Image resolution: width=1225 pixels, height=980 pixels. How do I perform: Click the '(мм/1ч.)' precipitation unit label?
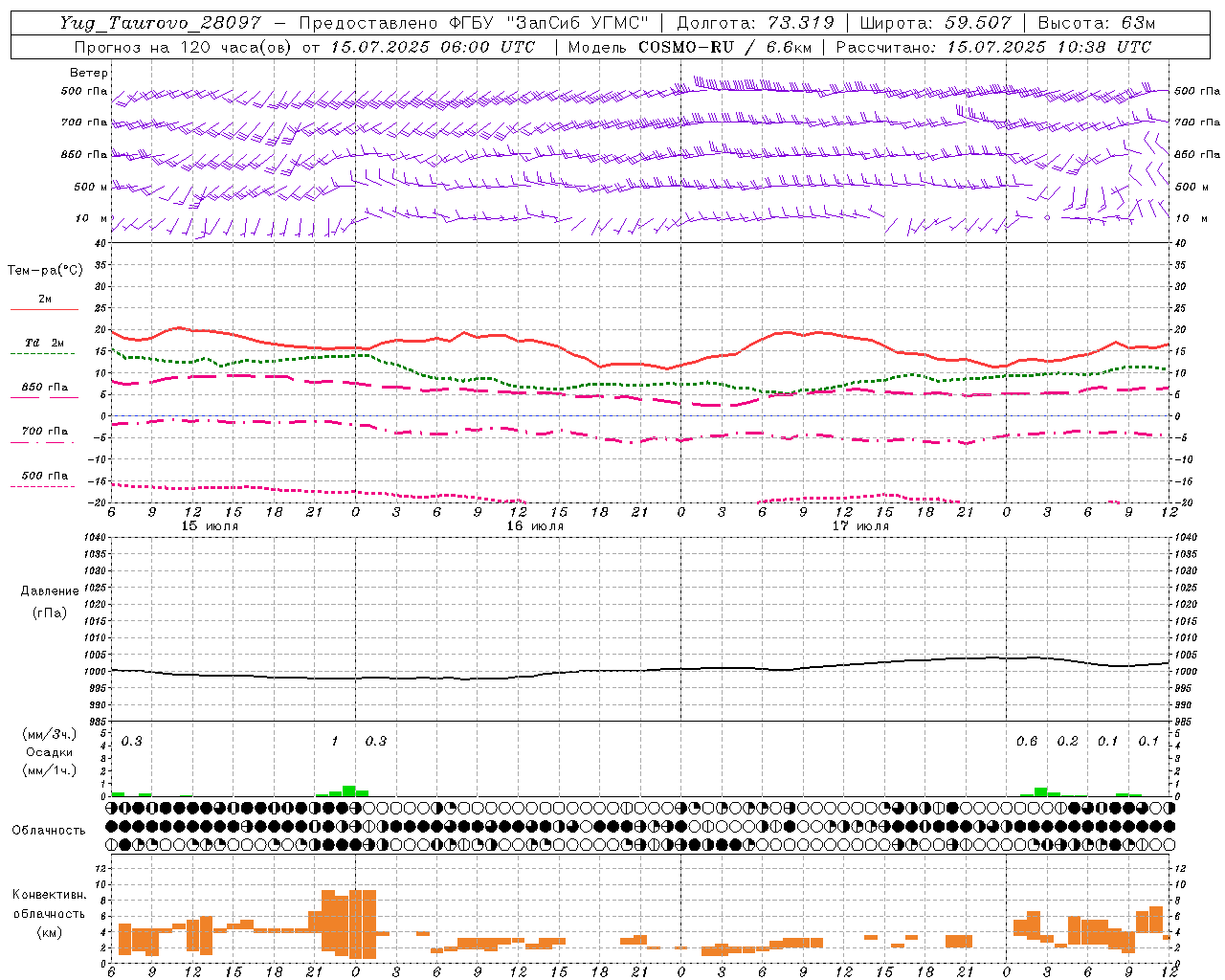point(50,769)
